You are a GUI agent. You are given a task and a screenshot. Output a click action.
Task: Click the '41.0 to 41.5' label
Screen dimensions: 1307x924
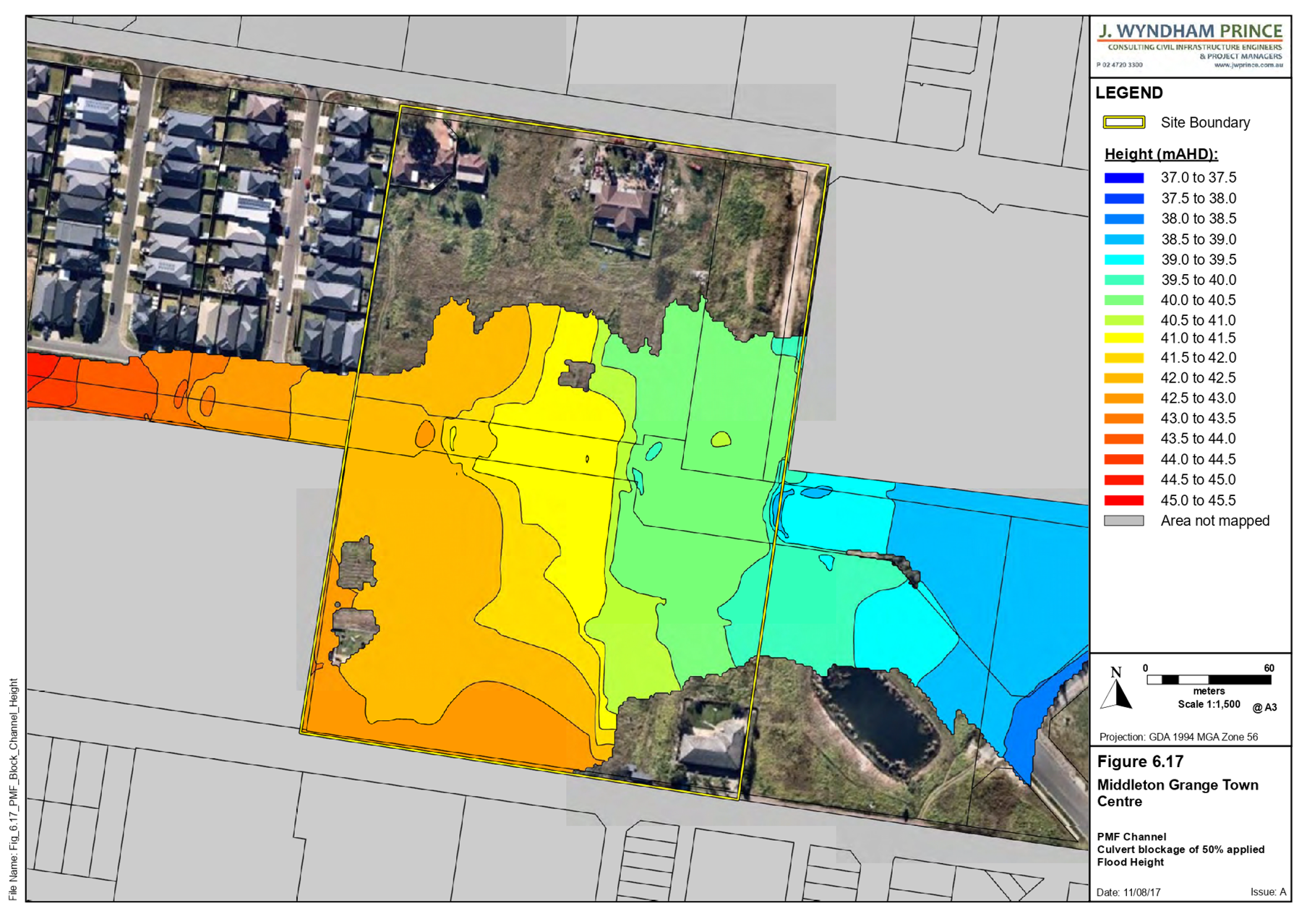1199,338
